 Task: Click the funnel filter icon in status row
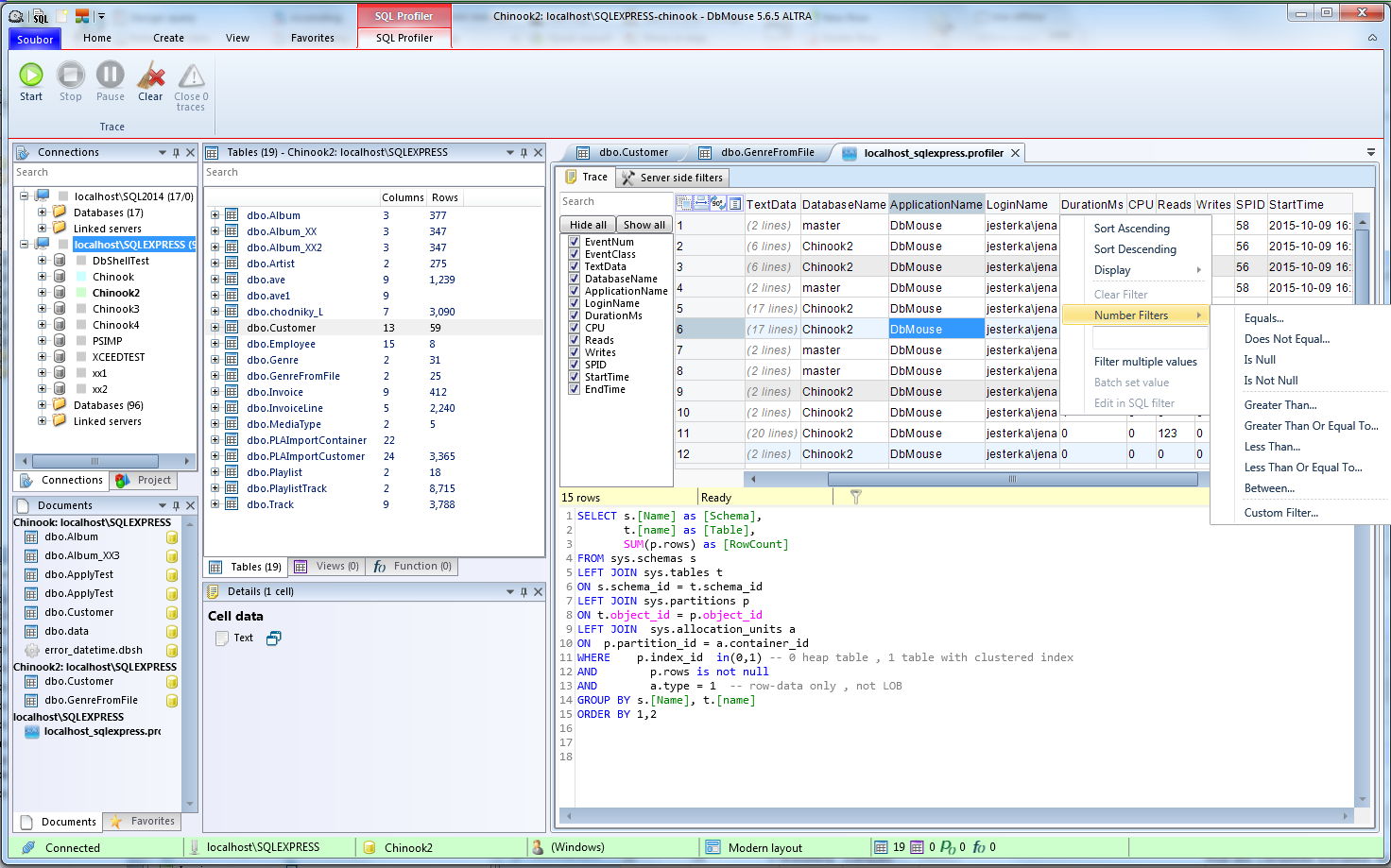pos(855,497)
